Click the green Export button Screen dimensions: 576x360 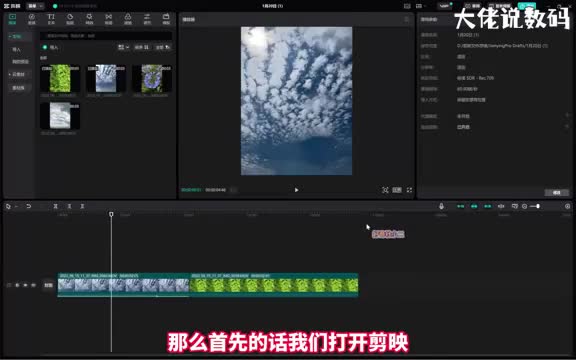click(x=526, y=6)
